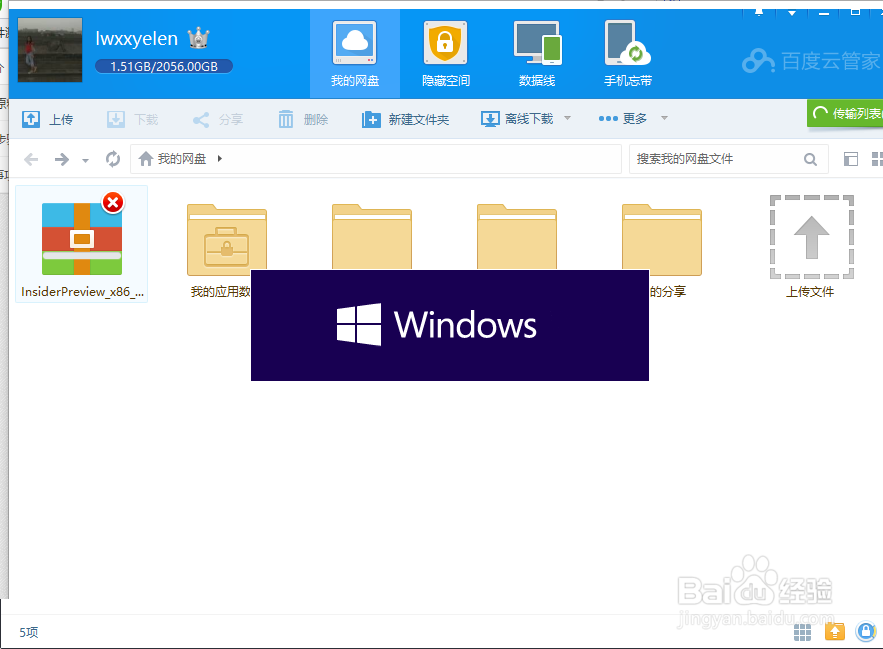Click the orange upload icon in status bar
This screenshot has height=649, width=883.
[835, 632]
